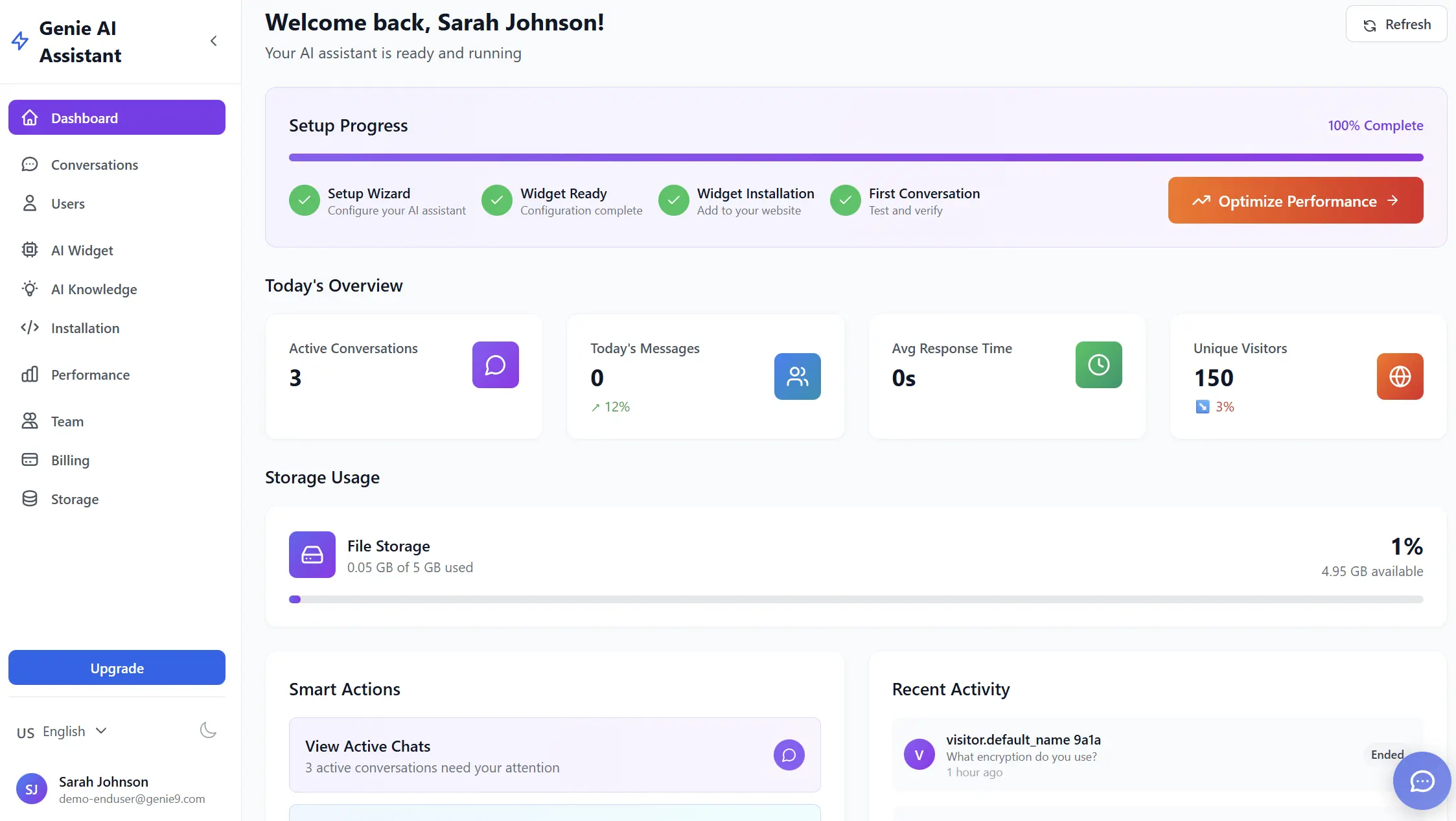Open AI Knowledge section
Viewport: 1456px width, 821px height.
pyautogui.click(x=117, y=289)
